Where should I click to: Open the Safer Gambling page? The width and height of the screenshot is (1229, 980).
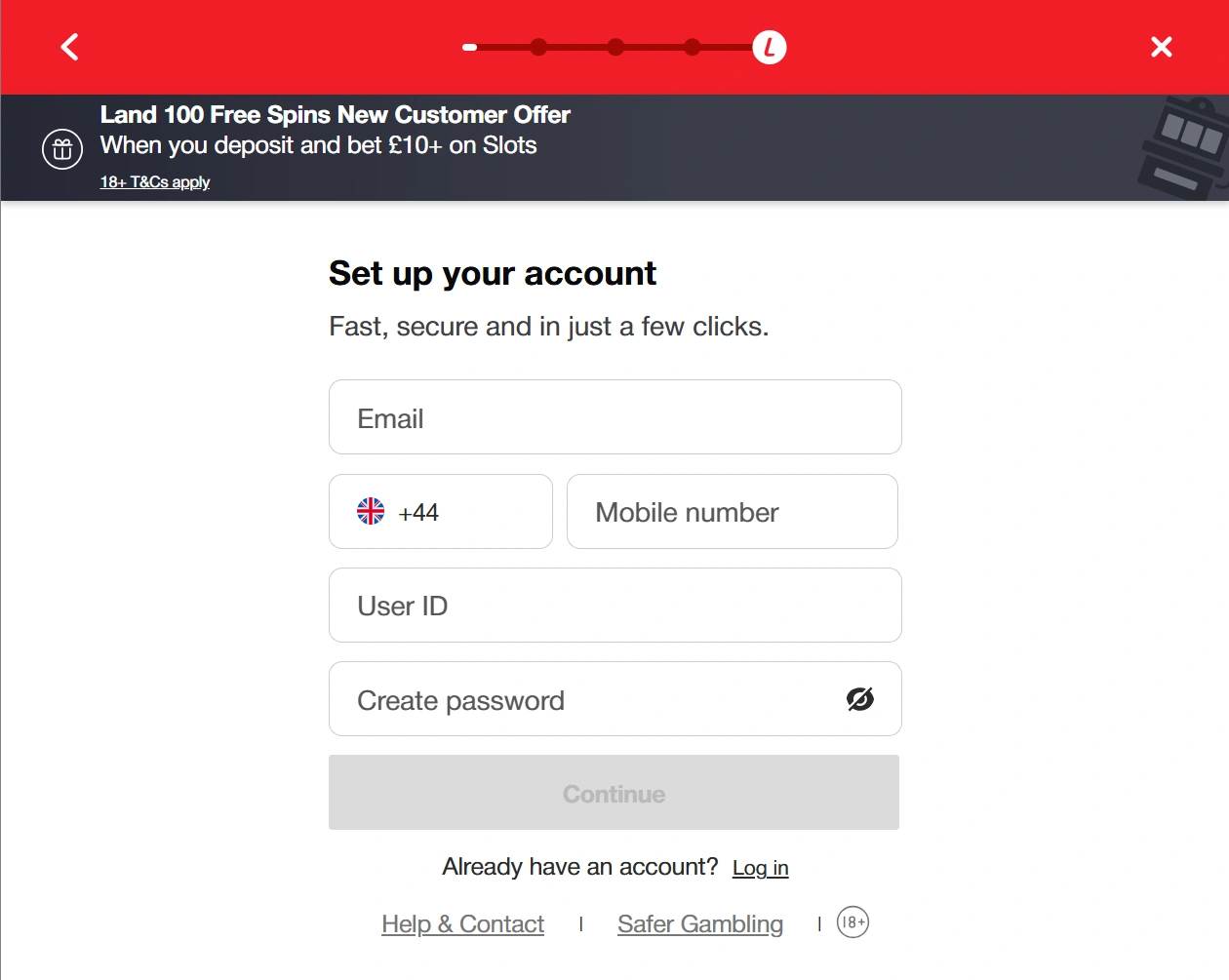click(699, 923)
